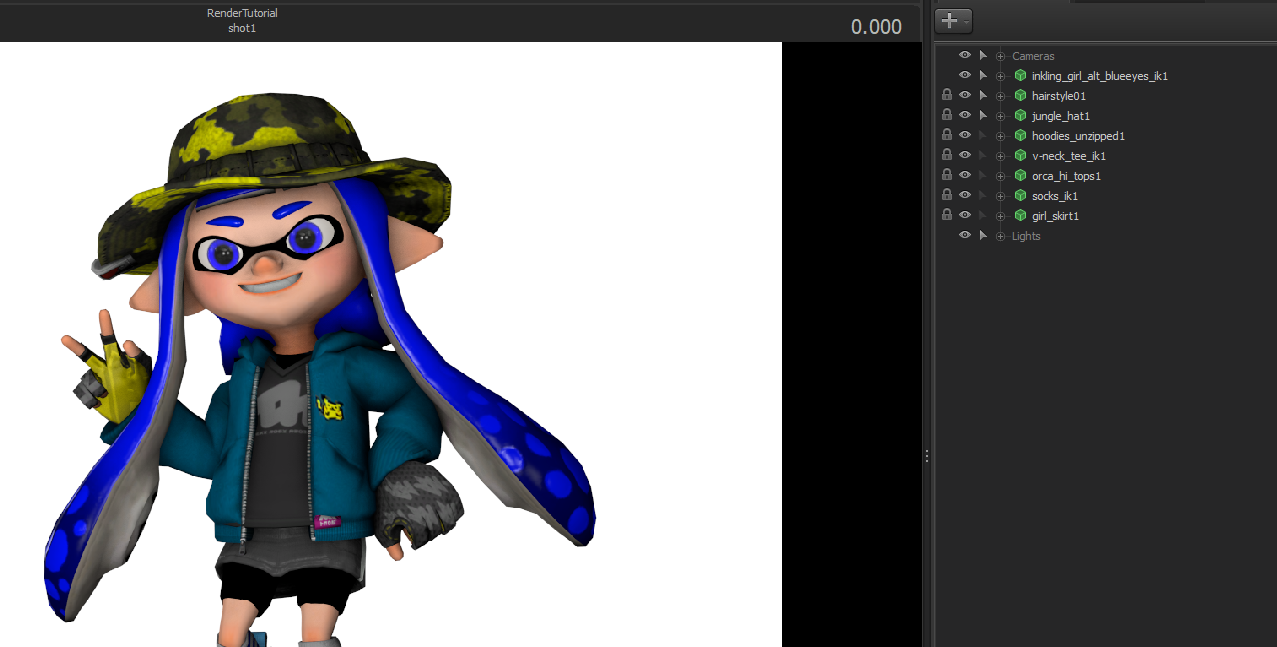Expand the hairstyle01 tree node
The image size is (1277, 647).
1001,96
